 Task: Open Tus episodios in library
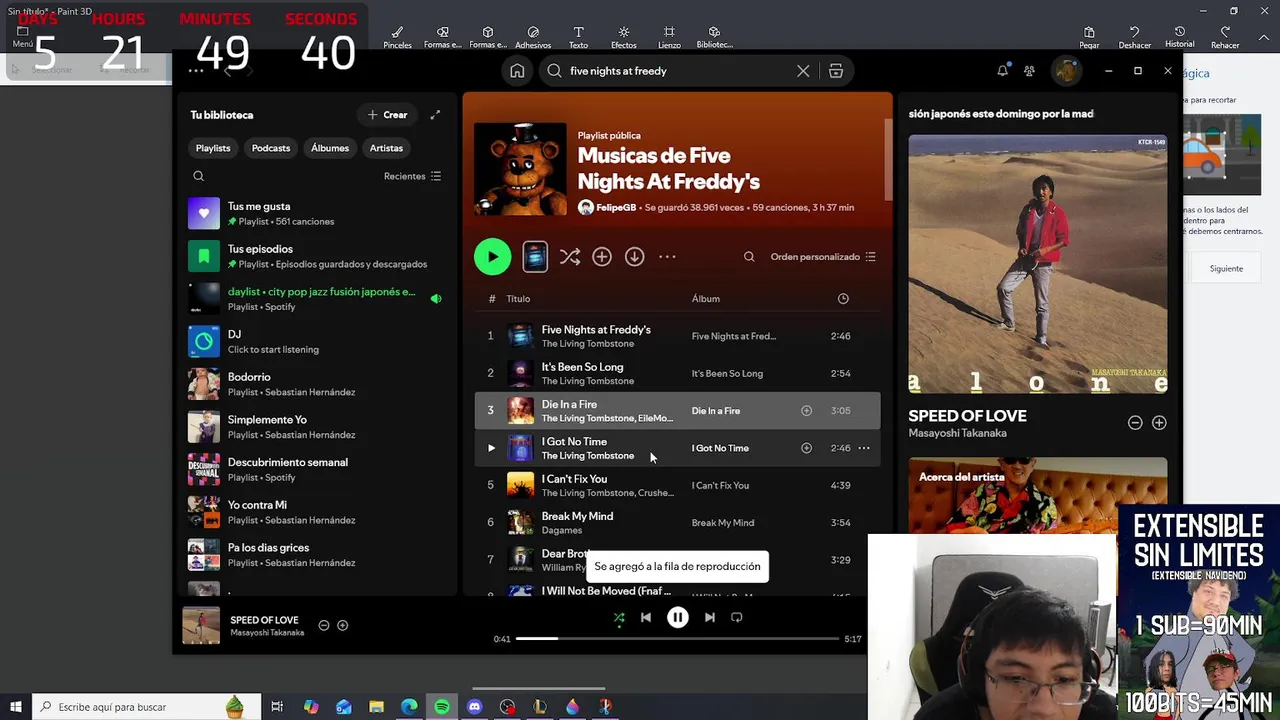[x=316, y=256]
